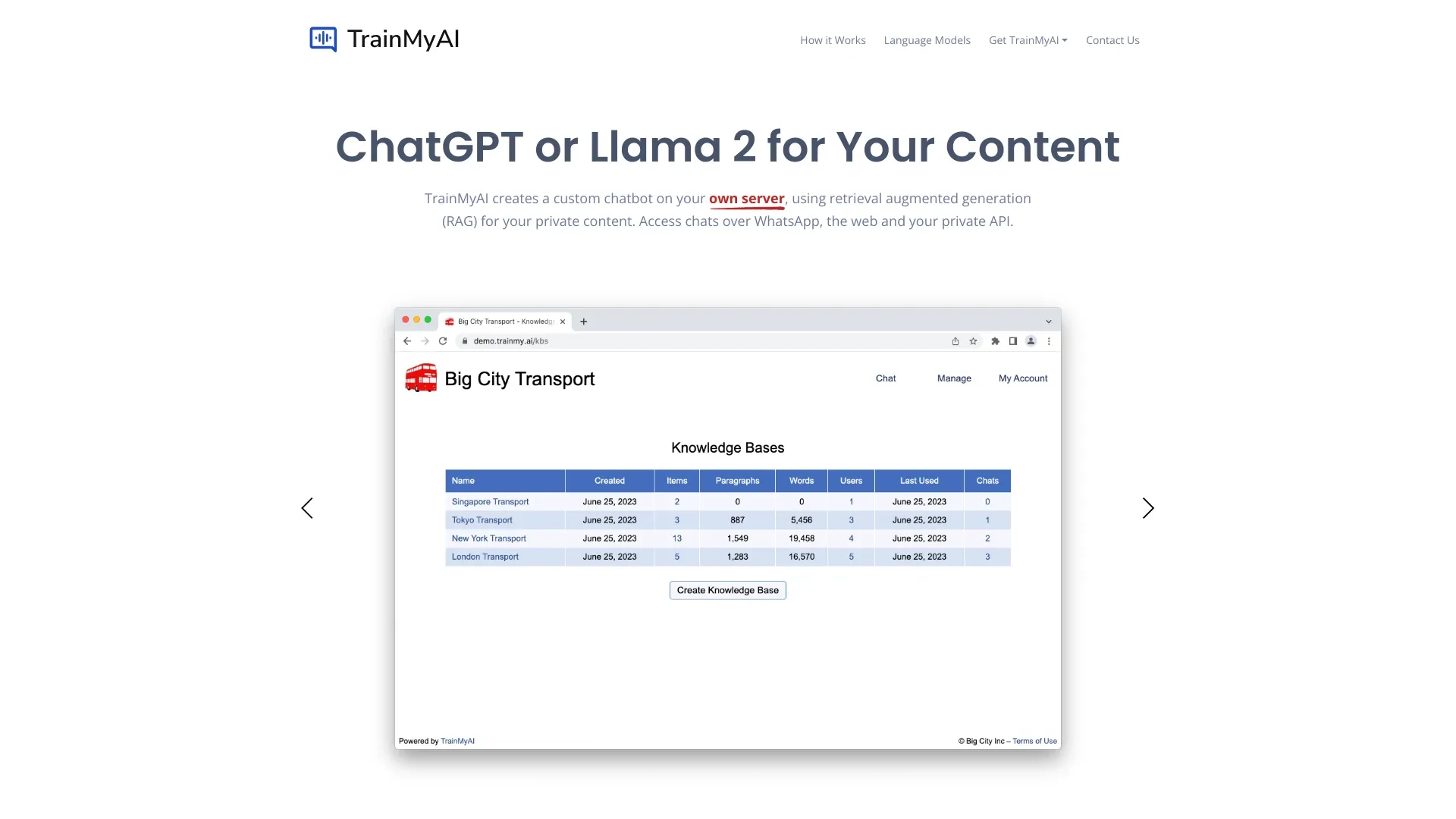
Task: Click the Chat navigation icon
Action: [x=885, y=378]
